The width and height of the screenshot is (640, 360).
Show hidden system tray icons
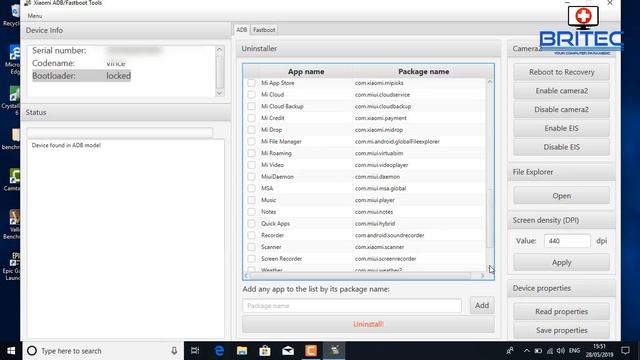[x=527, y=351]
